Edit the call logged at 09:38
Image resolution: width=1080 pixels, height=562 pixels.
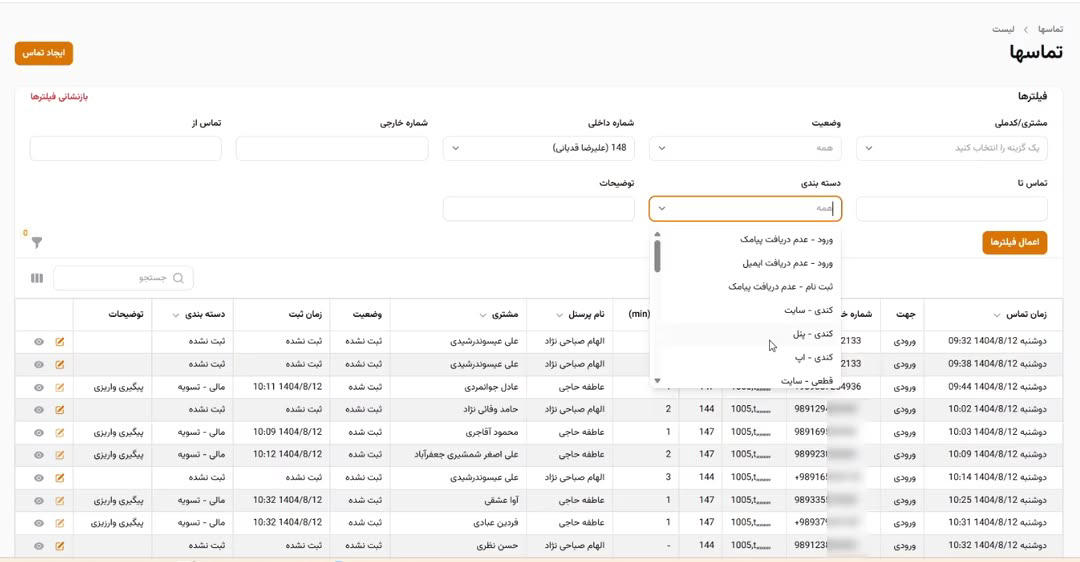[x=60, y=364]
